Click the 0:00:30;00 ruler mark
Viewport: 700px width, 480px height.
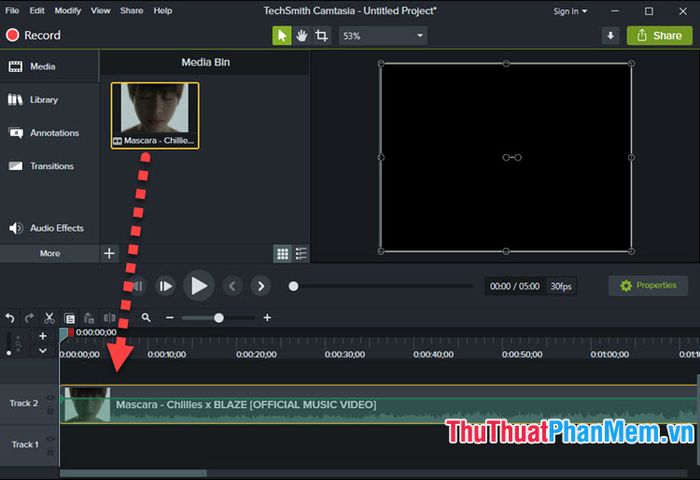click(345, 355)
